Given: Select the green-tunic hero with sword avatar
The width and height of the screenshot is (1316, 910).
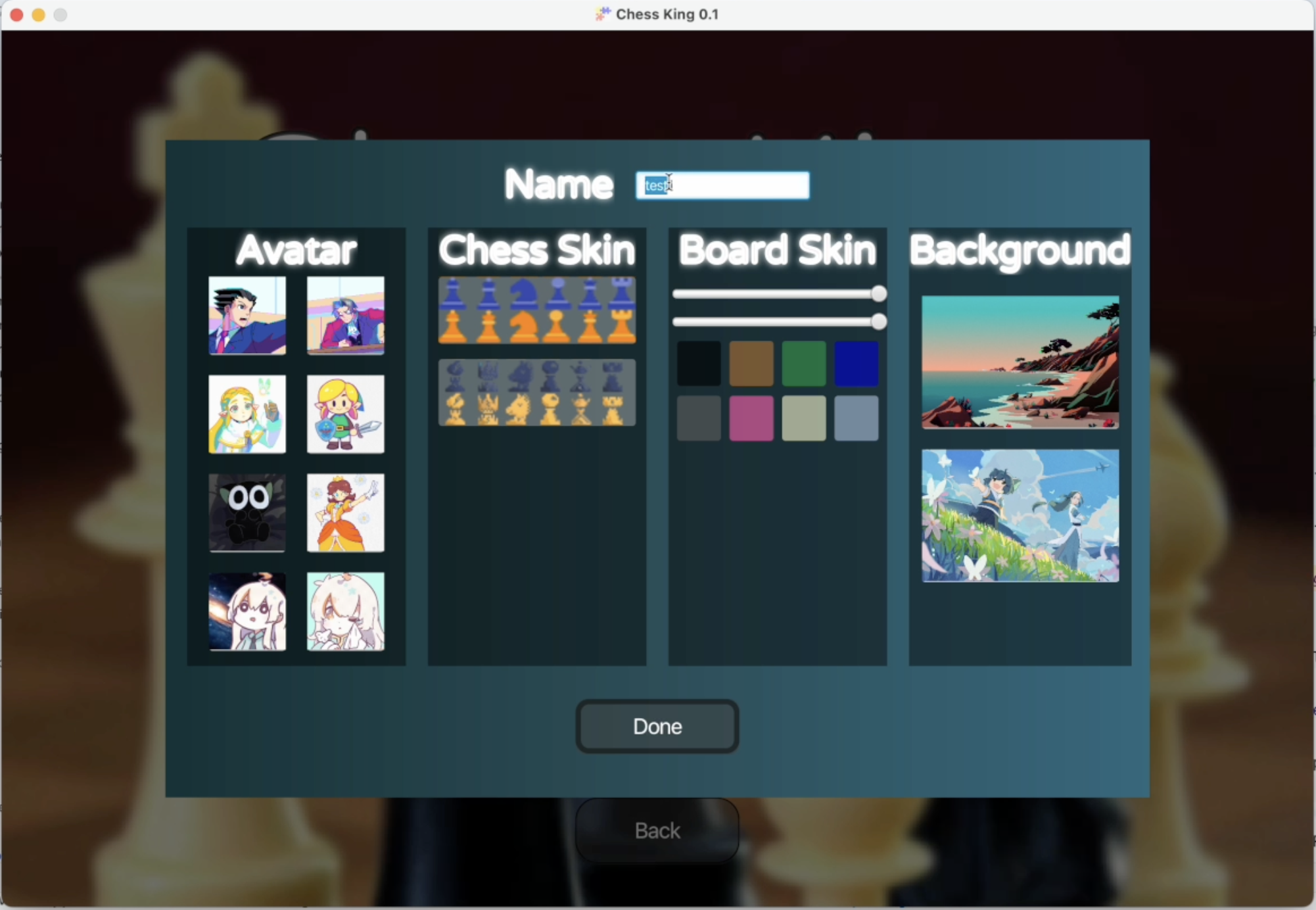Looking at the screenshot, I should click(x=346, y=414).
